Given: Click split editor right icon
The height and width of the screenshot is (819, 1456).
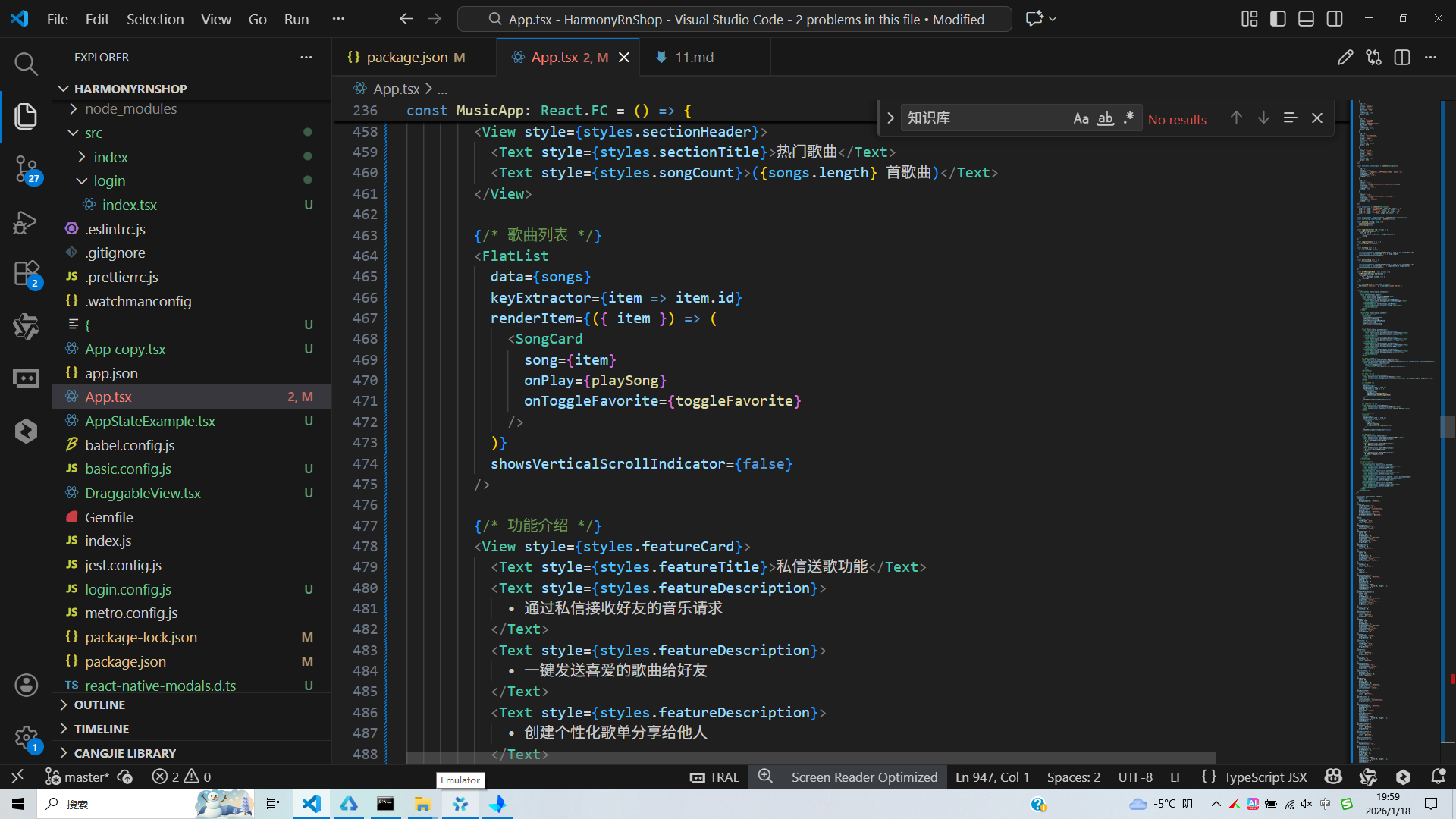Looking at the screenshot, I should (1401, 58).
